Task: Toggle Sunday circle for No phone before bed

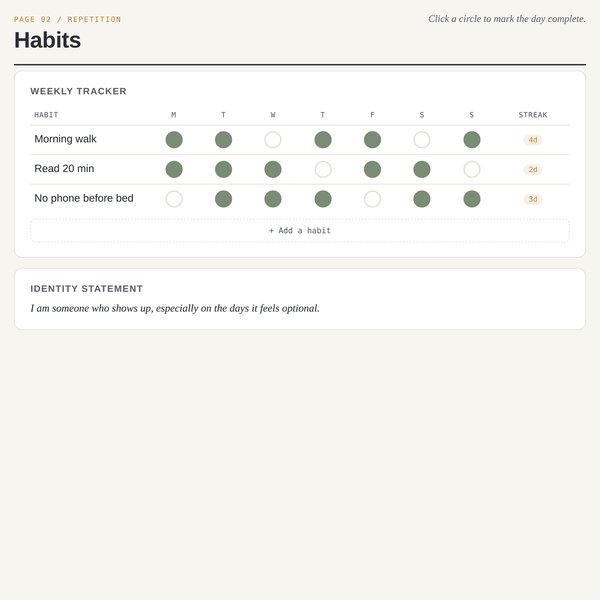Action: pos(471,199)
